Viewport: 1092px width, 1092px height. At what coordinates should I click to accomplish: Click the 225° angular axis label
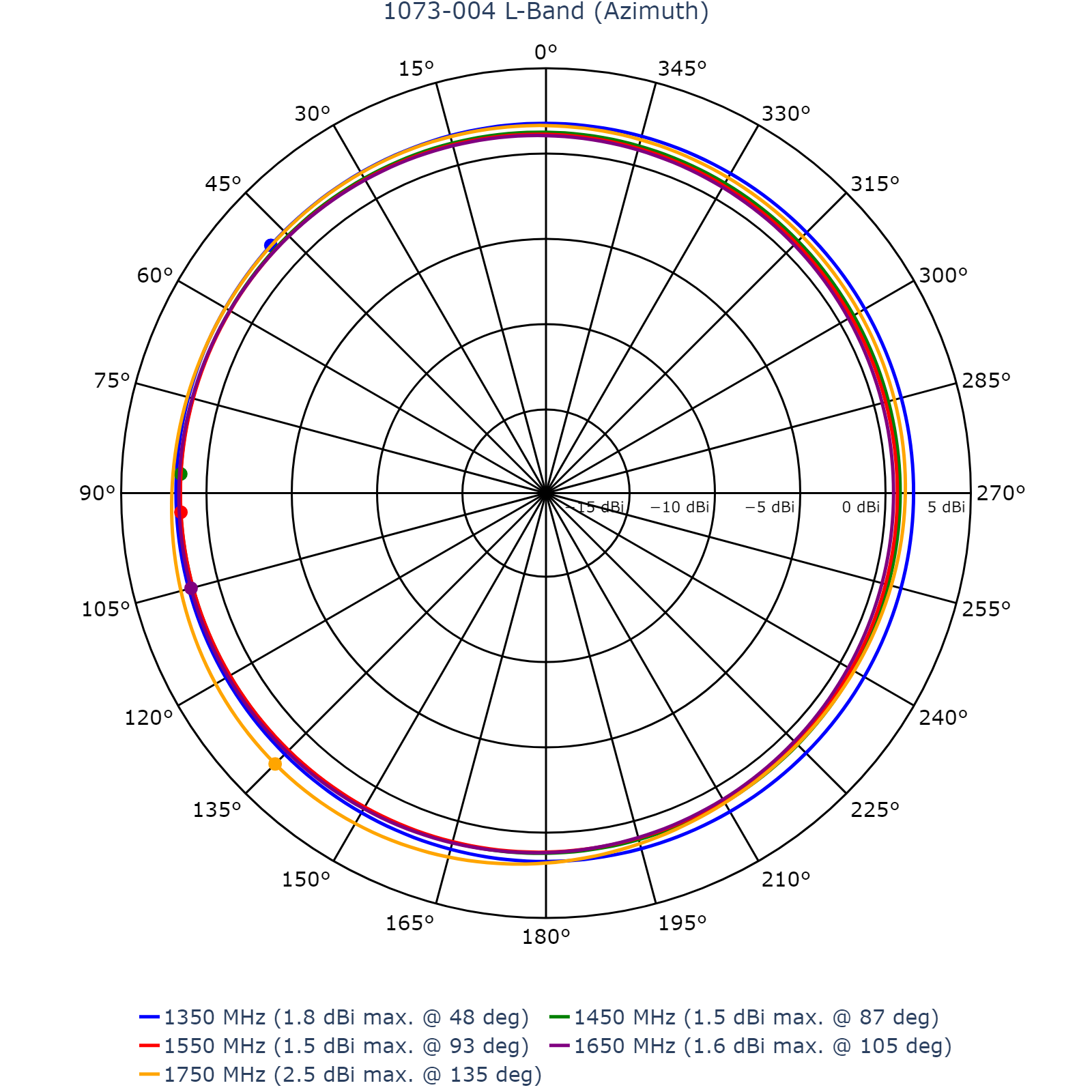tap(875, 809)
